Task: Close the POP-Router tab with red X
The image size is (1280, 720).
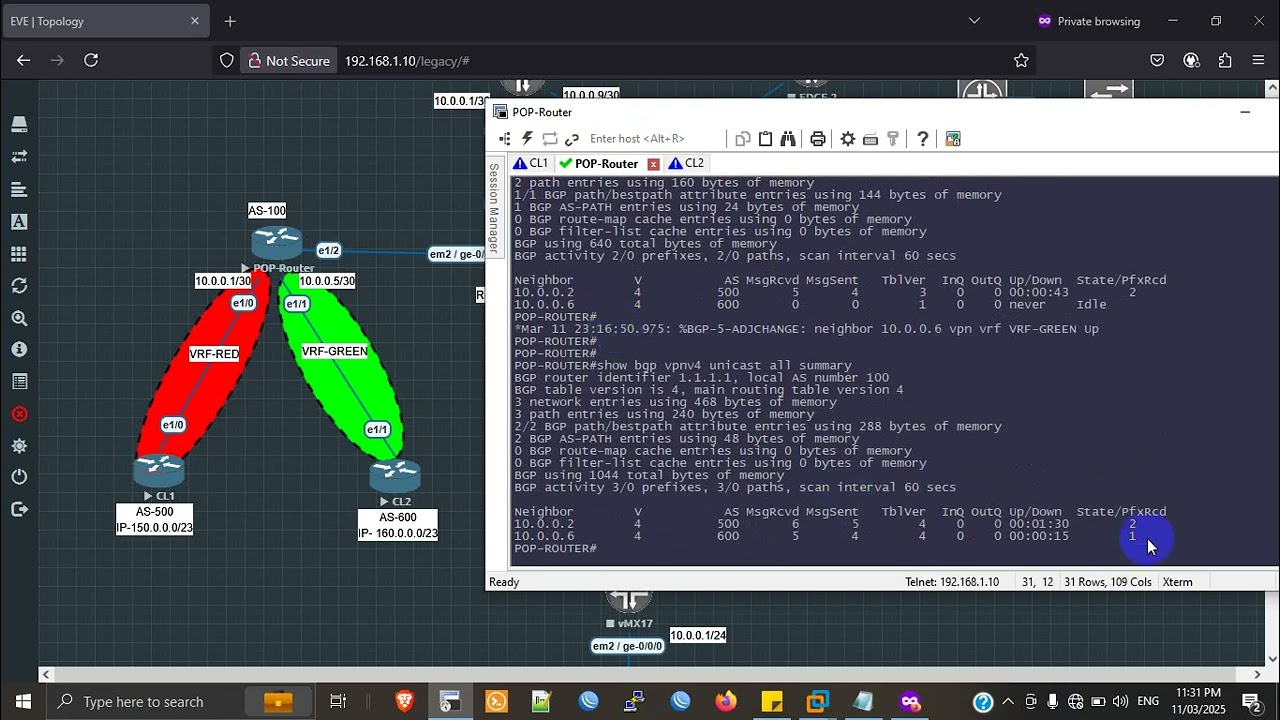Action: (x=654, y=164)
